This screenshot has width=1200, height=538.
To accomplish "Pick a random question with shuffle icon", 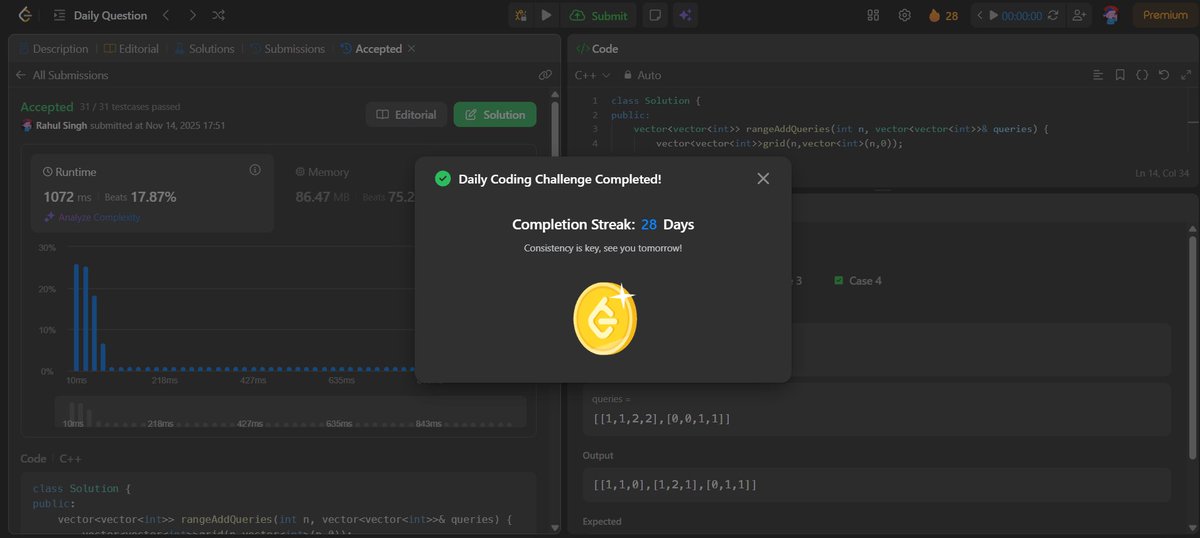I will (219, 15).
